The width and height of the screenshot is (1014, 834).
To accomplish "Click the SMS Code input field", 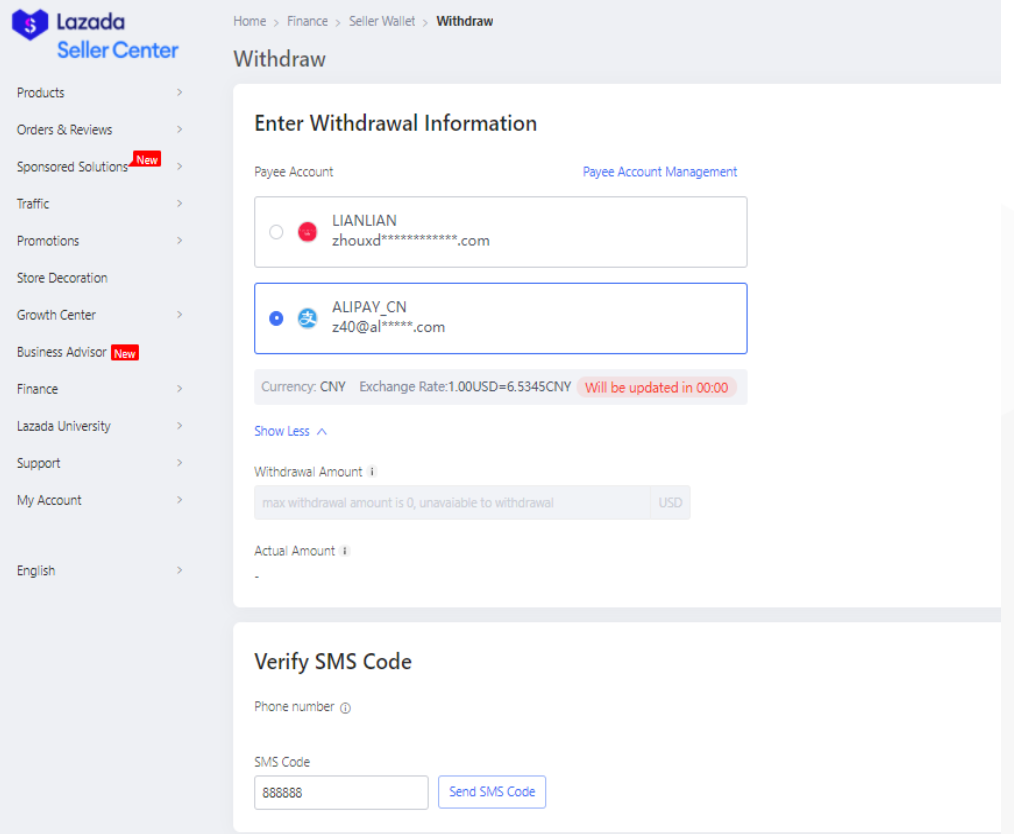I will coord(341,793).
